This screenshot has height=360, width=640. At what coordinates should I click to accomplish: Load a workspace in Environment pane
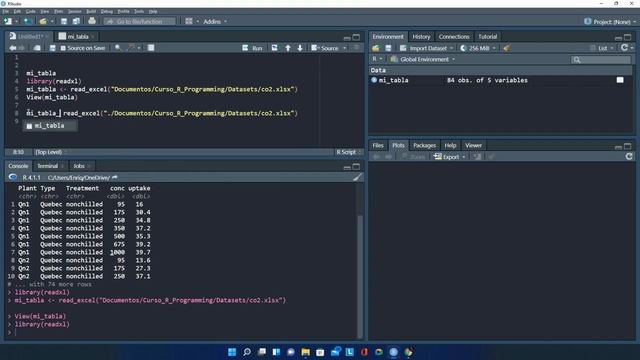(x=376, y=48)
